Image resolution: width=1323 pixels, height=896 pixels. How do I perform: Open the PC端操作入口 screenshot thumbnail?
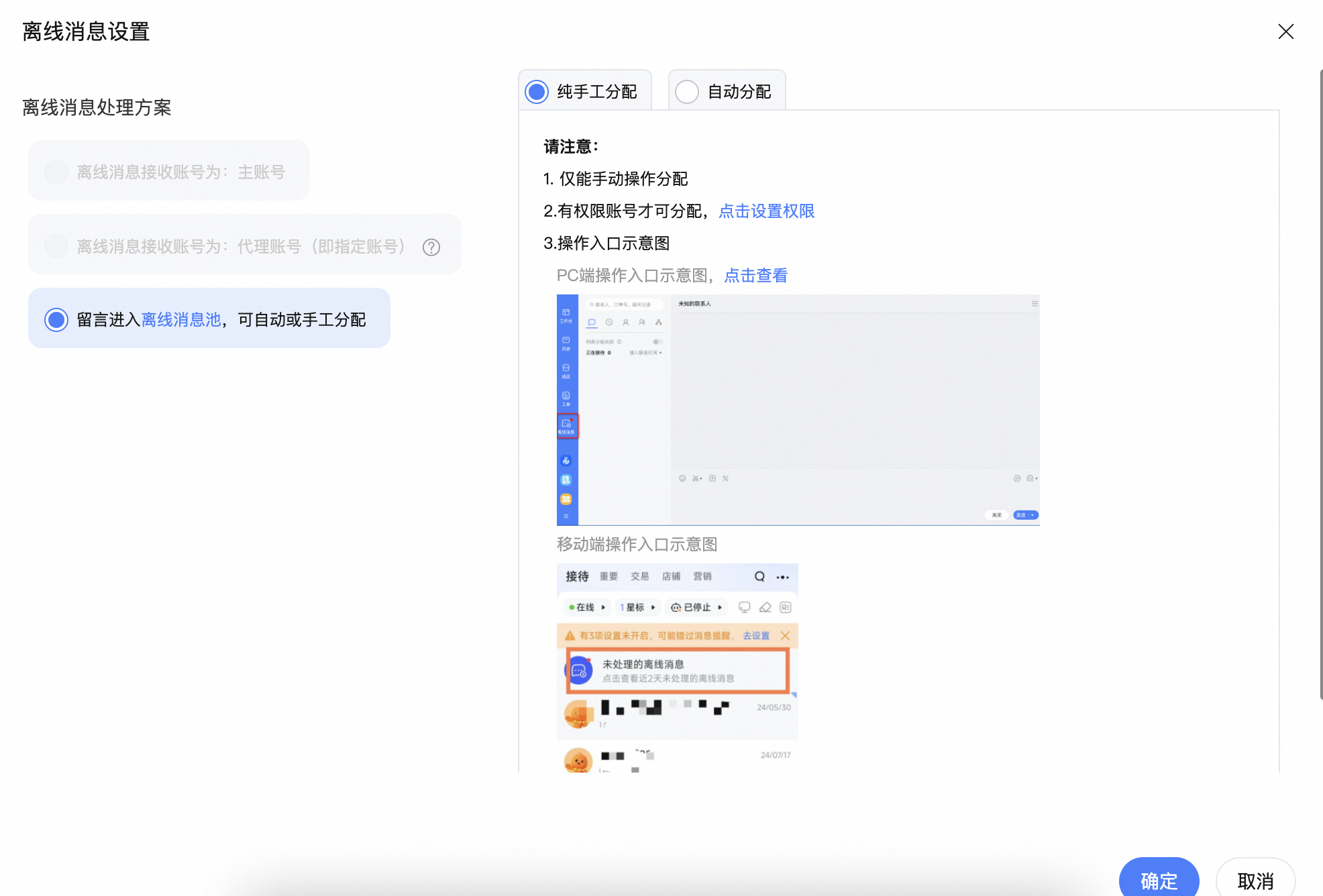click(798, 410)
